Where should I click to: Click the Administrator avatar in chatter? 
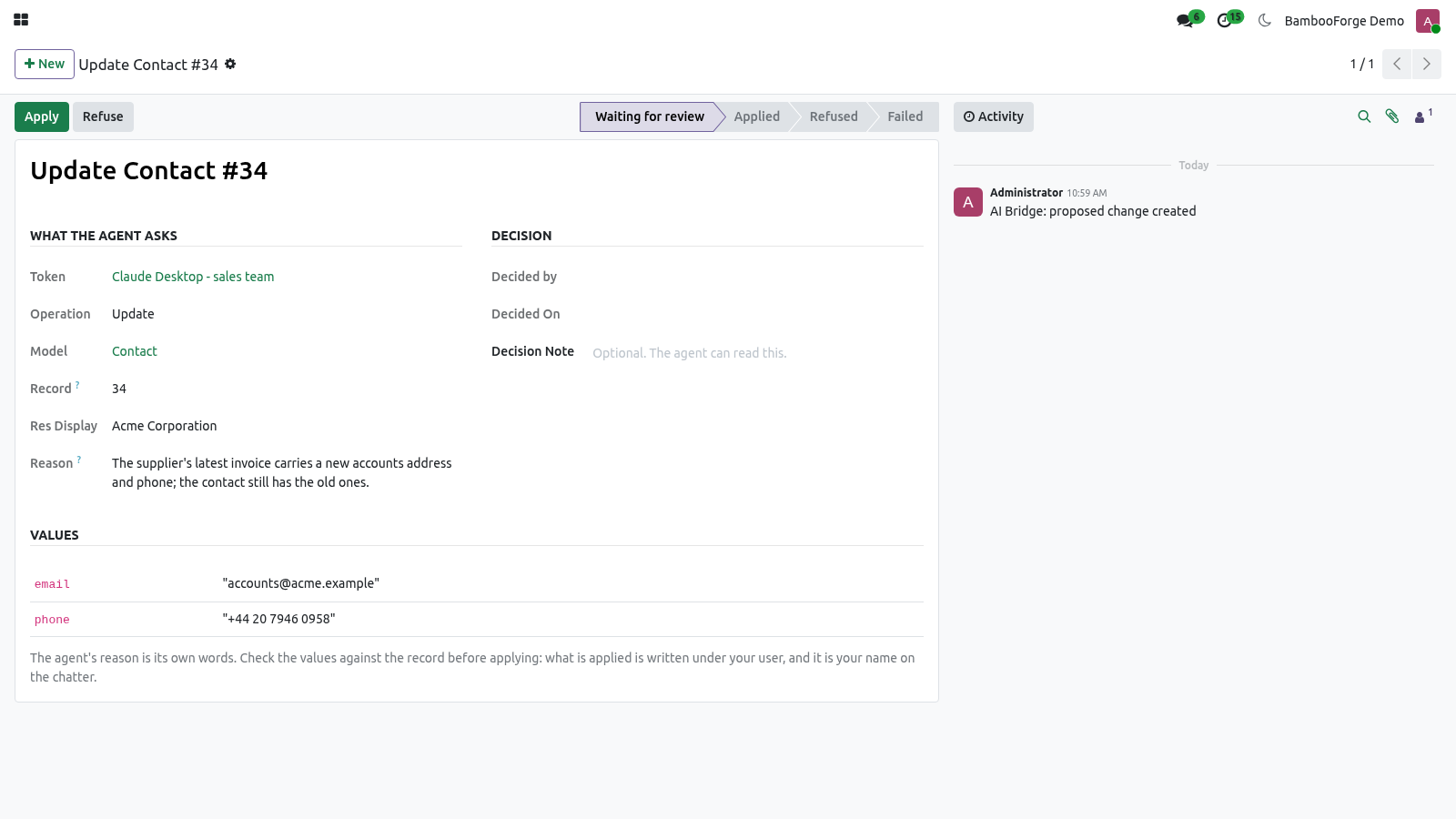[x=968, y=202]
